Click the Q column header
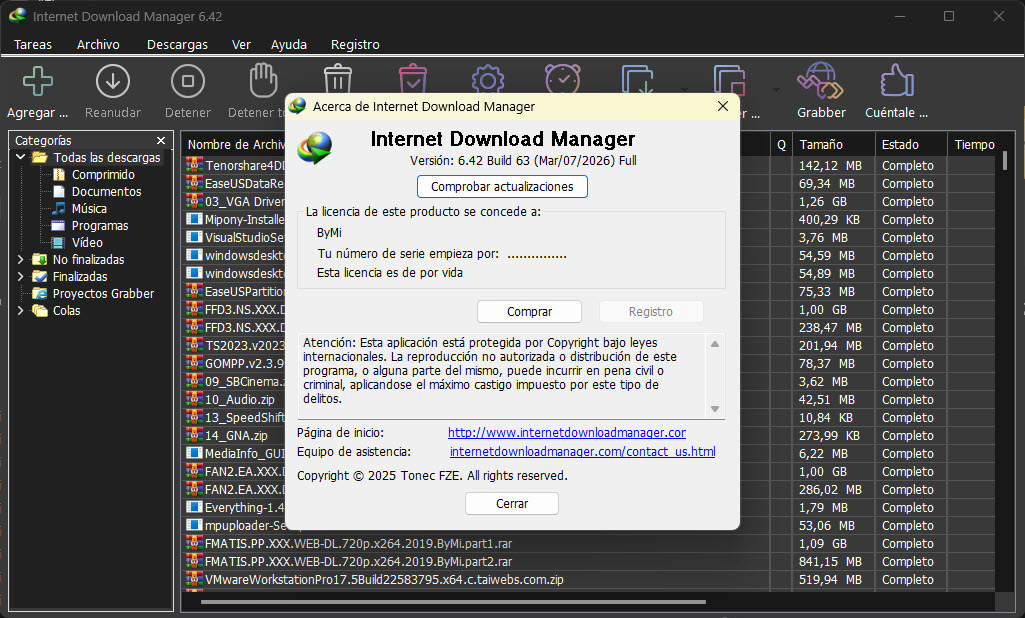 781,145
